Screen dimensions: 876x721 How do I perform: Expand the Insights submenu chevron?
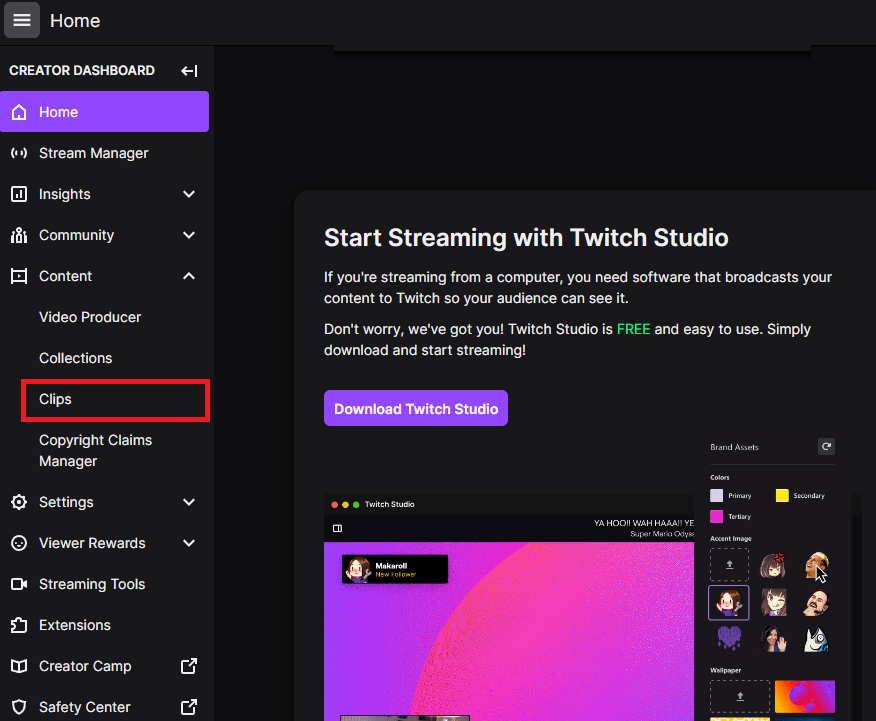pyautogui.click(x=189, y=194)
